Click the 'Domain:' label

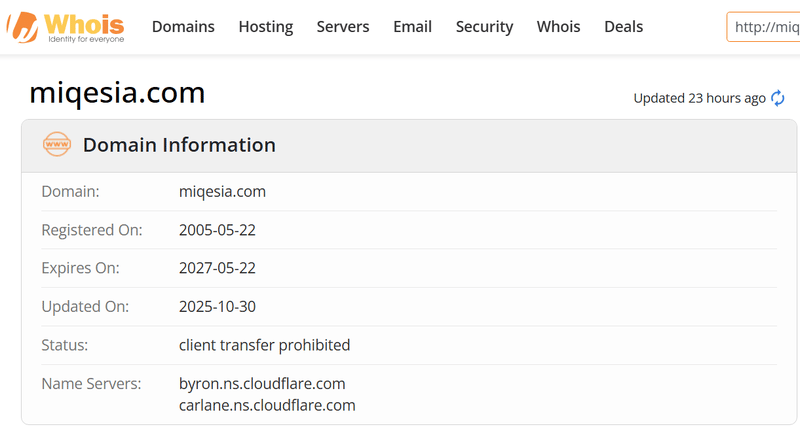pyautogui.click(x=70, y=192)
